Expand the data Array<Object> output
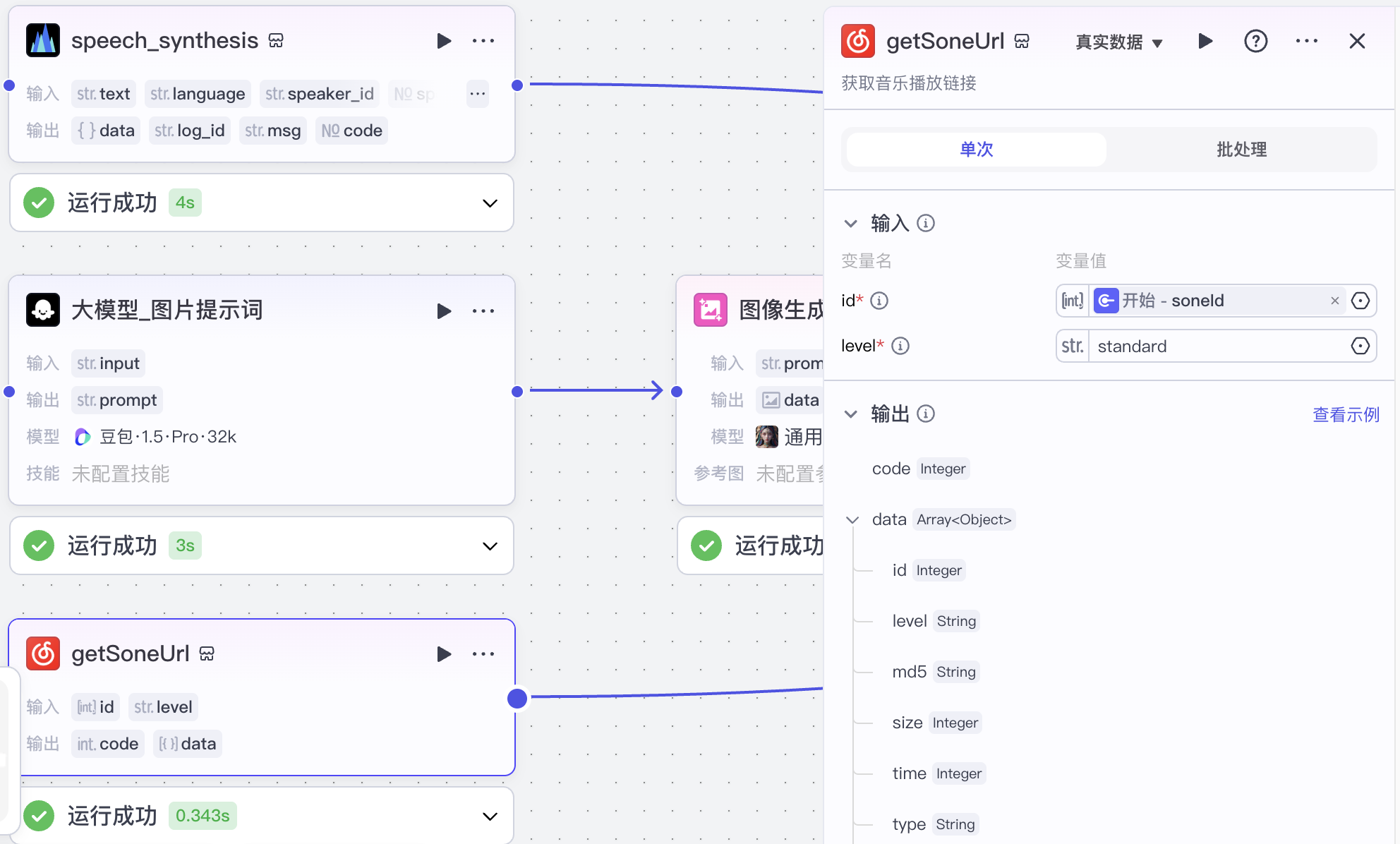Screen dimensions: 1400x844 tap(852, 519)
